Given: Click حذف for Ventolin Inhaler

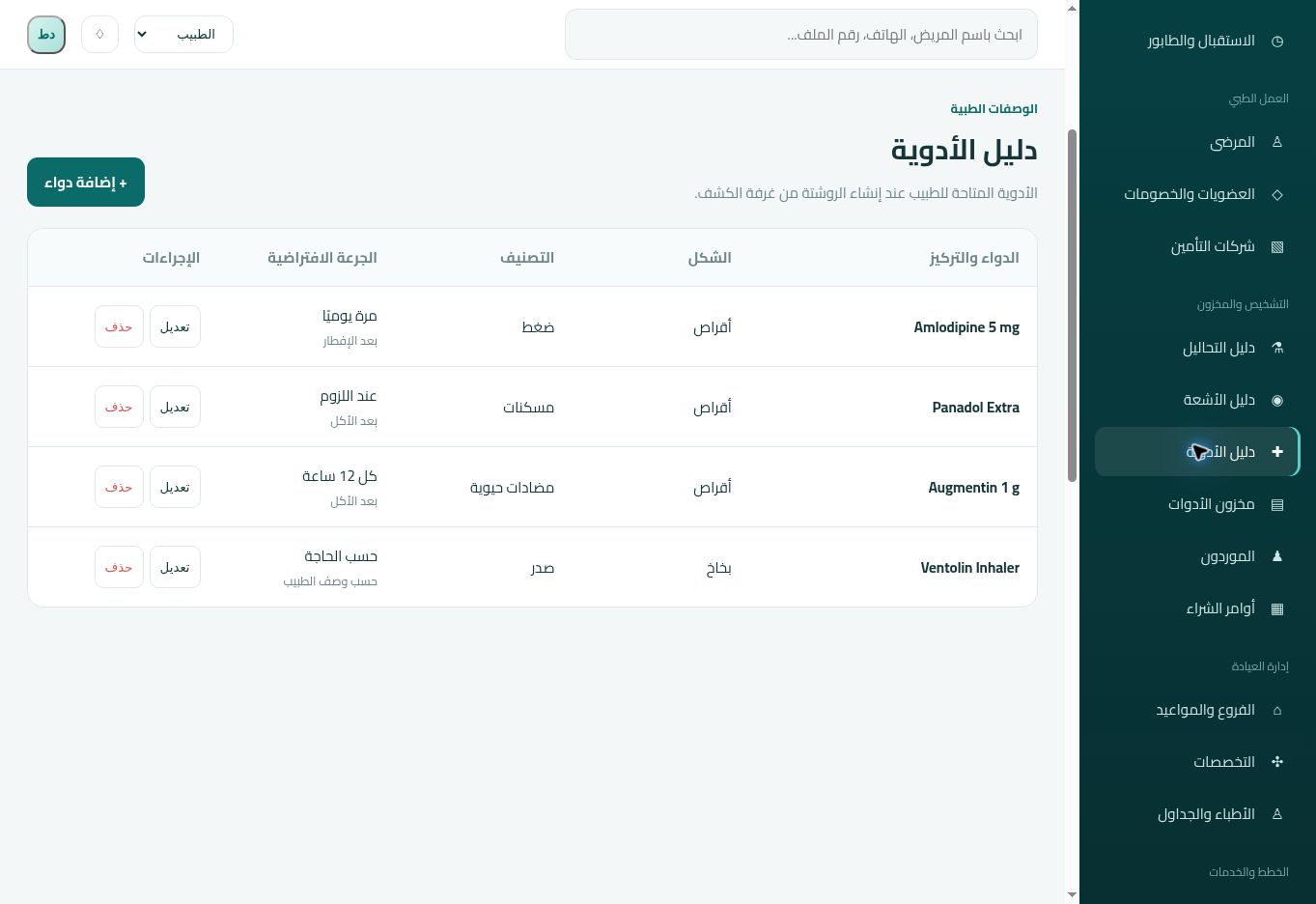Looking at the screenshot, I should pos(119,567).
